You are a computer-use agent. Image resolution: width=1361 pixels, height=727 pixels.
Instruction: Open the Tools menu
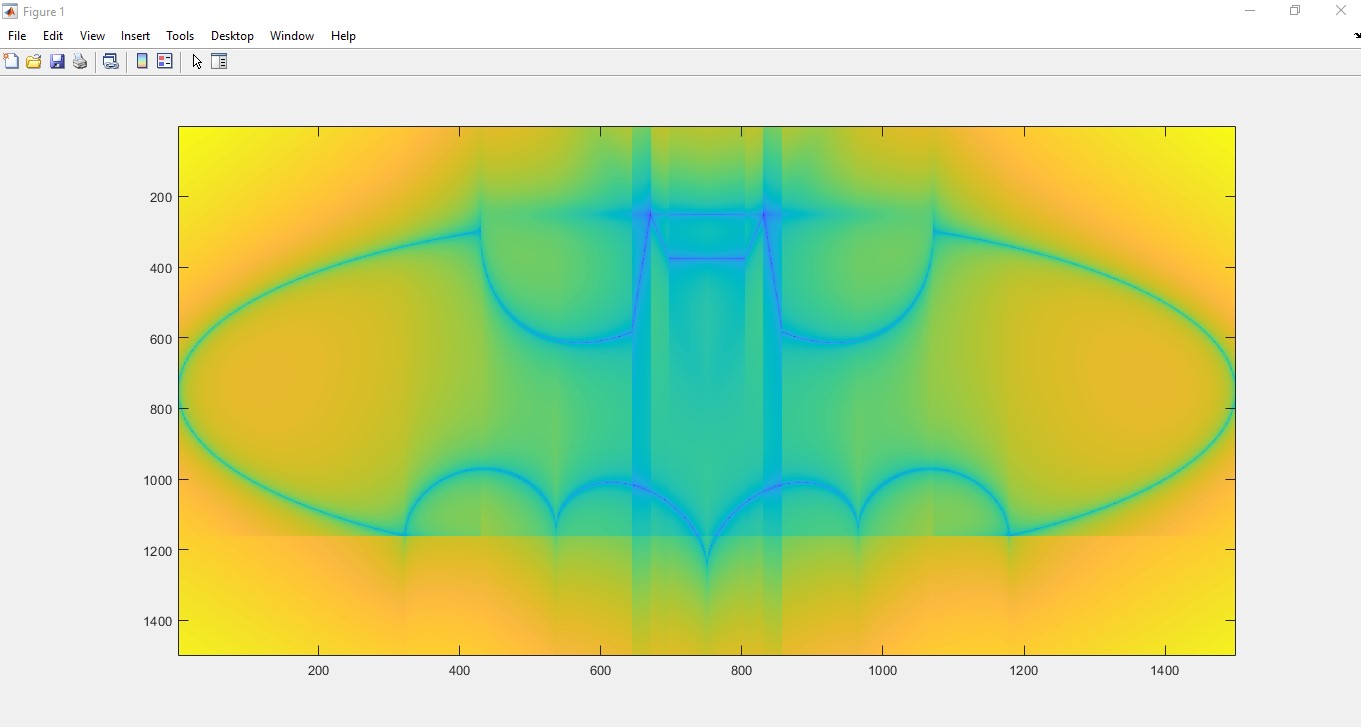pyautogui.click(x=180, y=36)
